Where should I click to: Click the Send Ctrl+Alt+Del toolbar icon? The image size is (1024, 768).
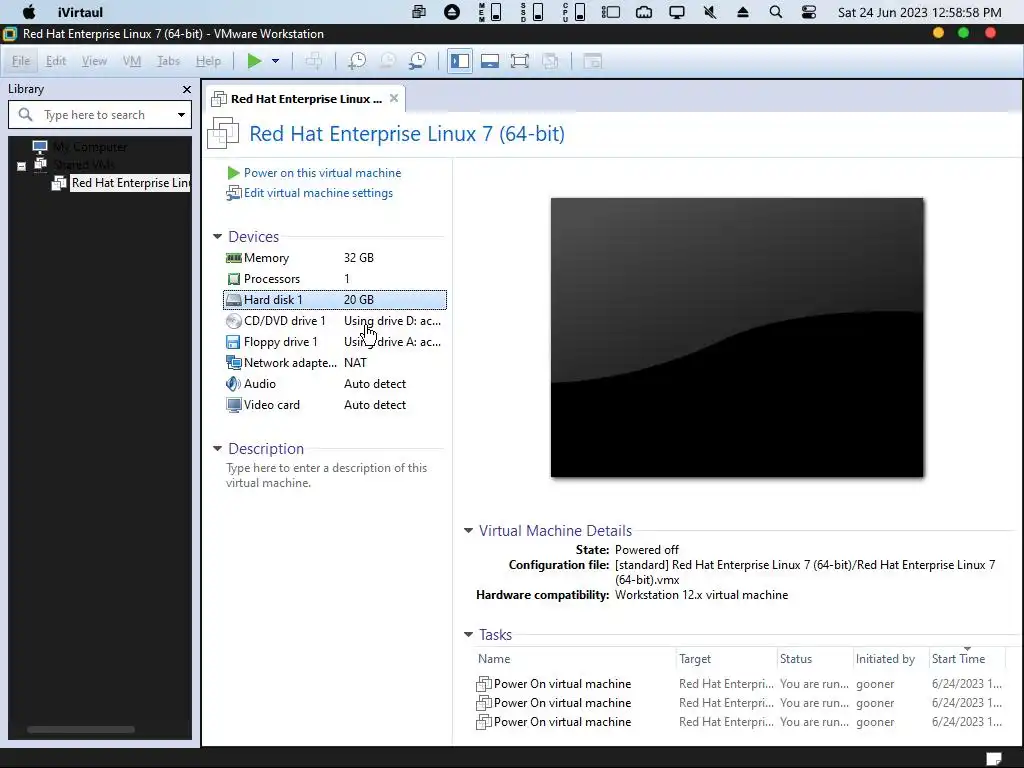coord(314,61)
